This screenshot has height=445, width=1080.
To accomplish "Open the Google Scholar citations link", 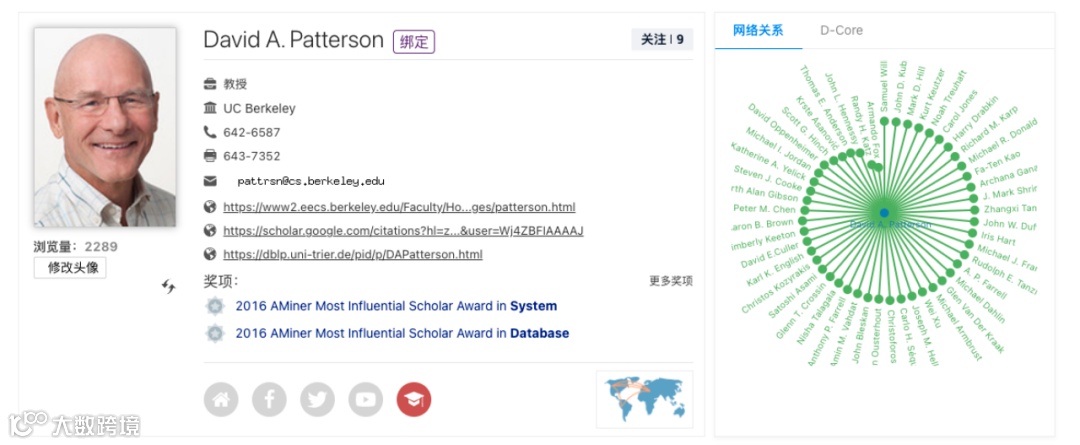I will (403, 231).
